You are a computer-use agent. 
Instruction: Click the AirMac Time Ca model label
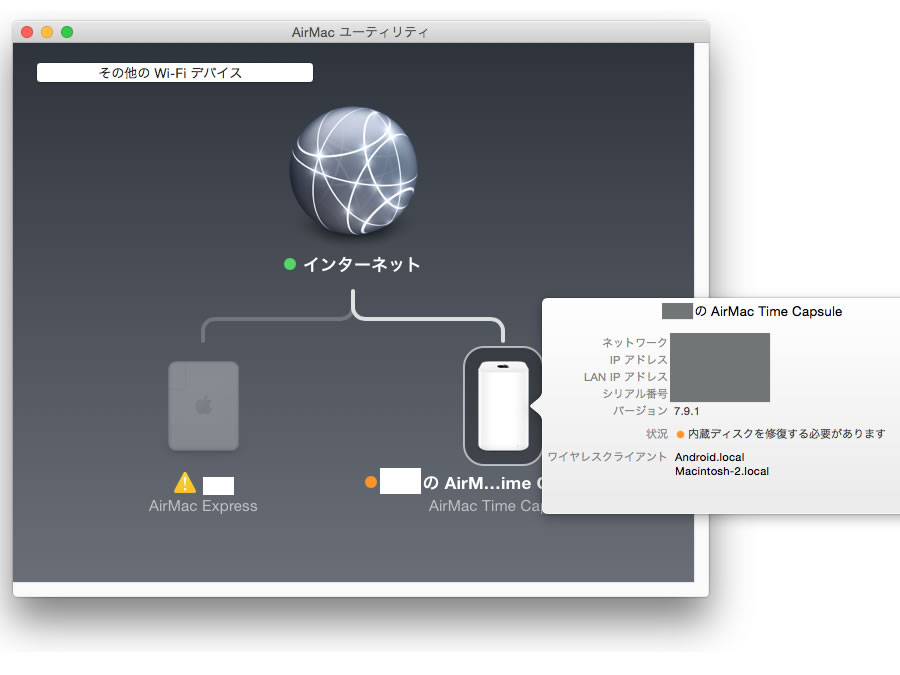[x=486, y=506]
